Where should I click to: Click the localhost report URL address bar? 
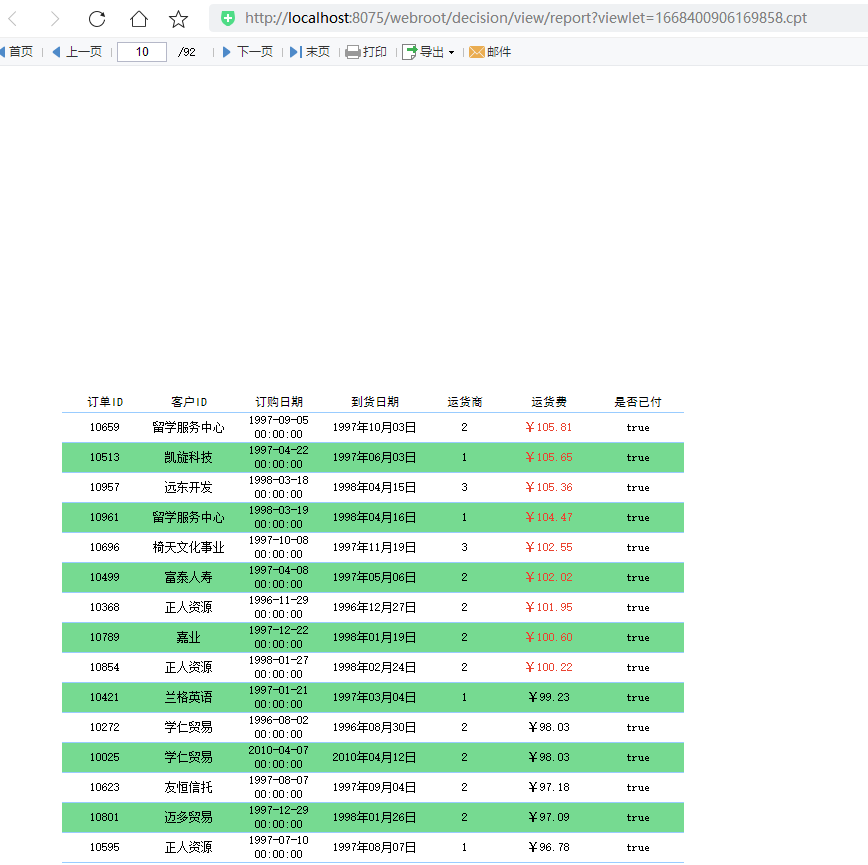pyautogui.click(x=525, y=18)
